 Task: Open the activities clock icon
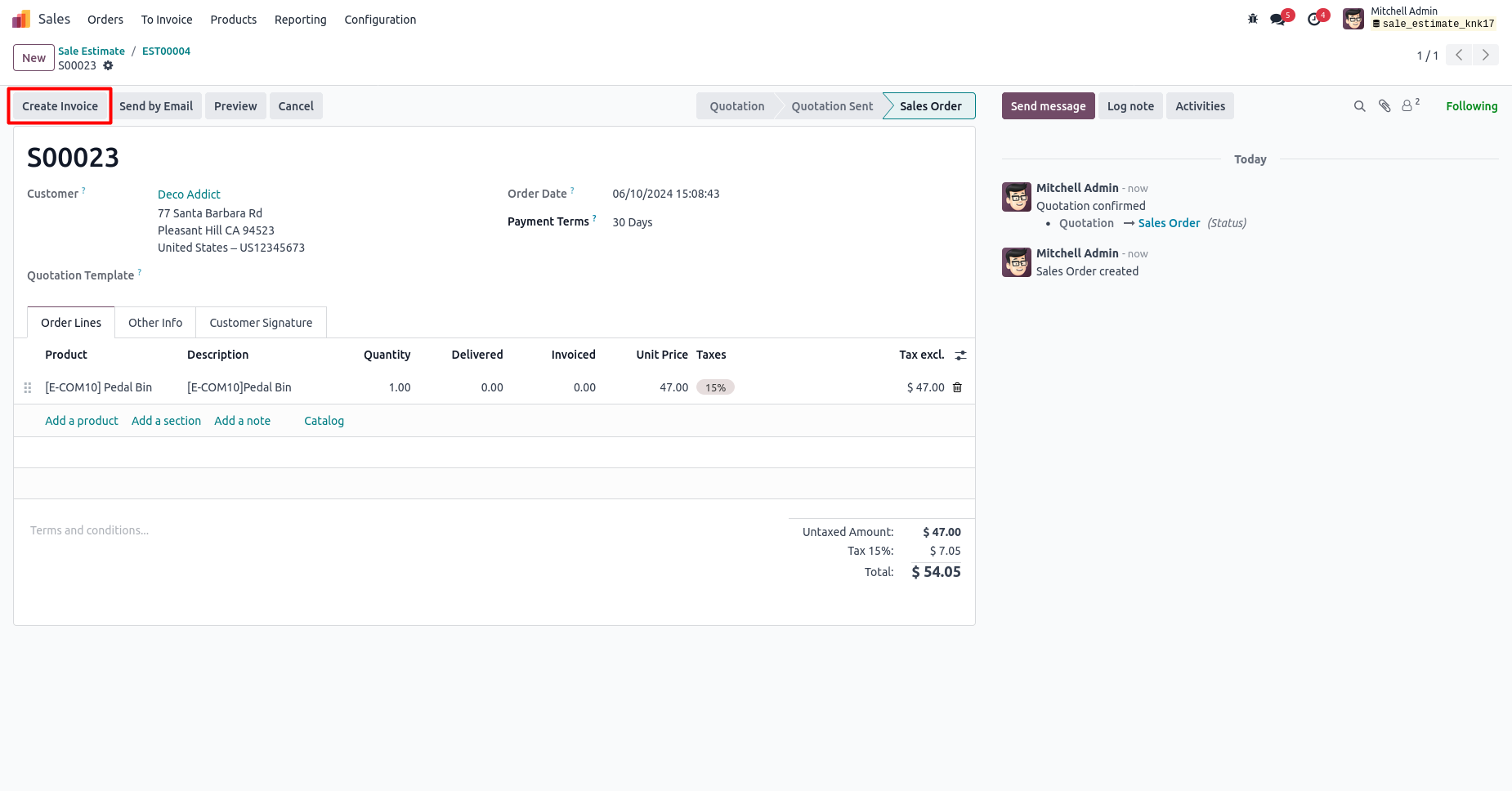pyautogui.click(x=1314, y=19)
